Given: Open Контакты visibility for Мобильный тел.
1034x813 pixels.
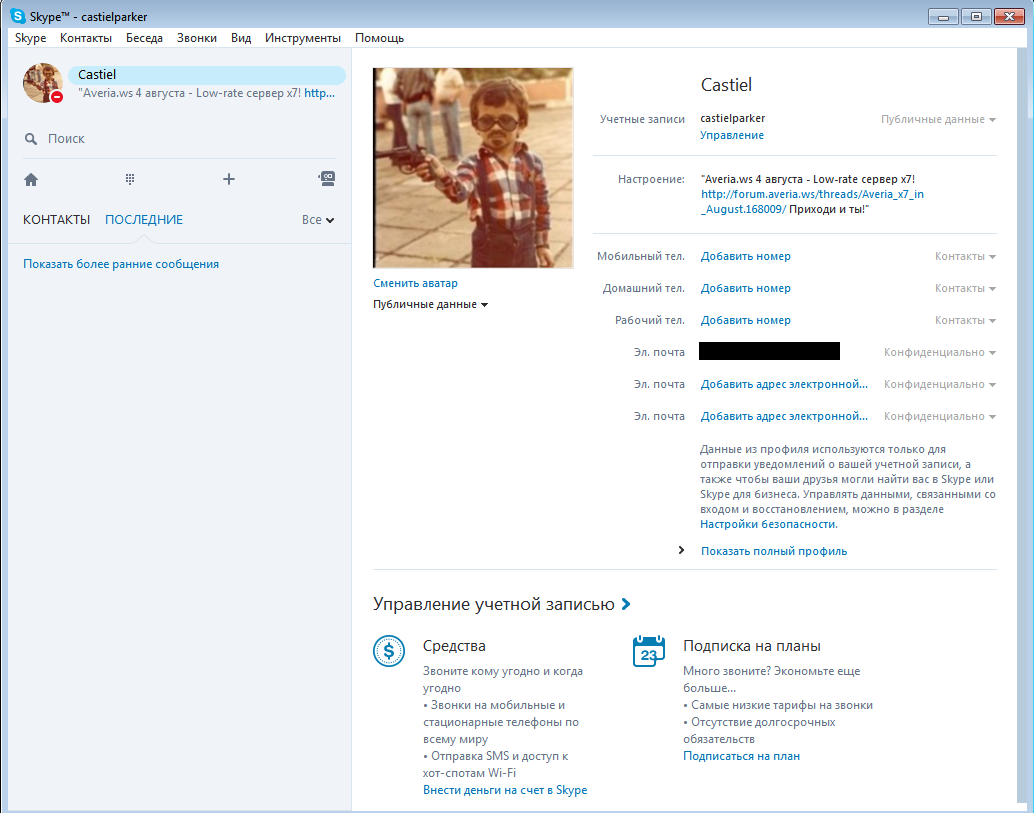Looking at the screenshot, I should point(965,256).
